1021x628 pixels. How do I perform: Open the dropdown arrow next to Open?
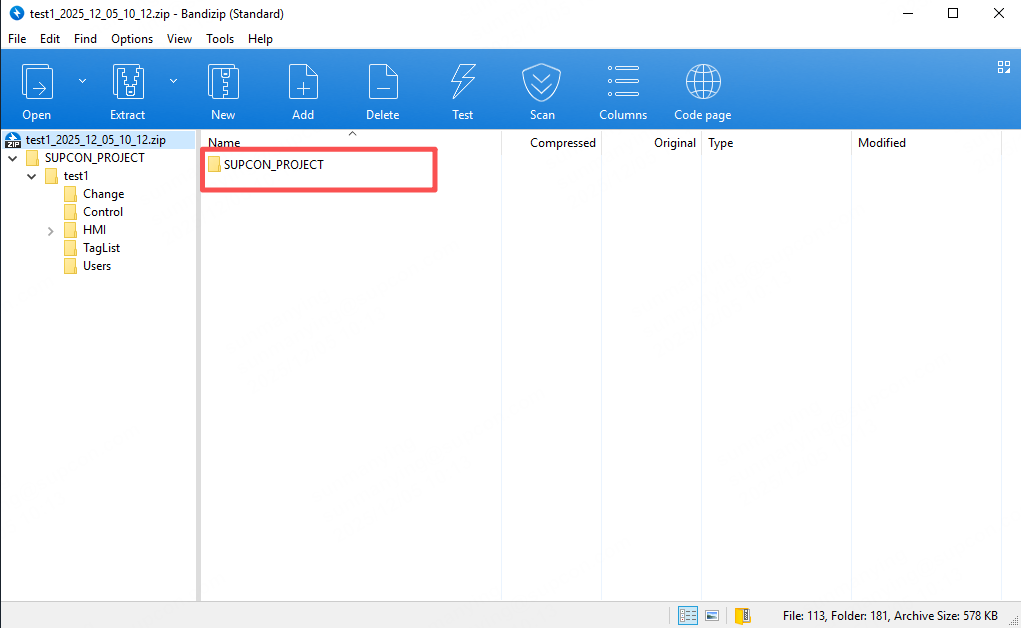[82, 81]
